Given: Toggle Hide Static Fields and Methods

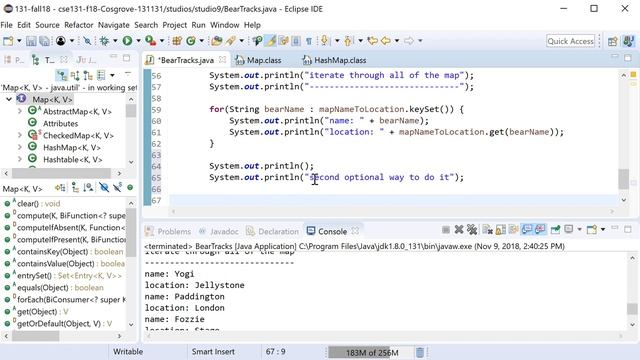Looking at the screenshot, I should tap(118, 187).
